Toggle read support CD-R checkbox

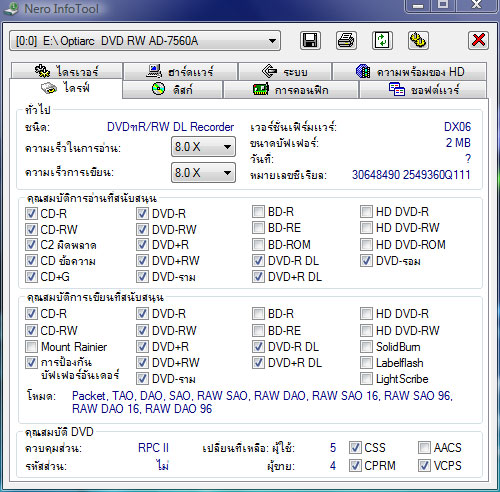point(31,213)
